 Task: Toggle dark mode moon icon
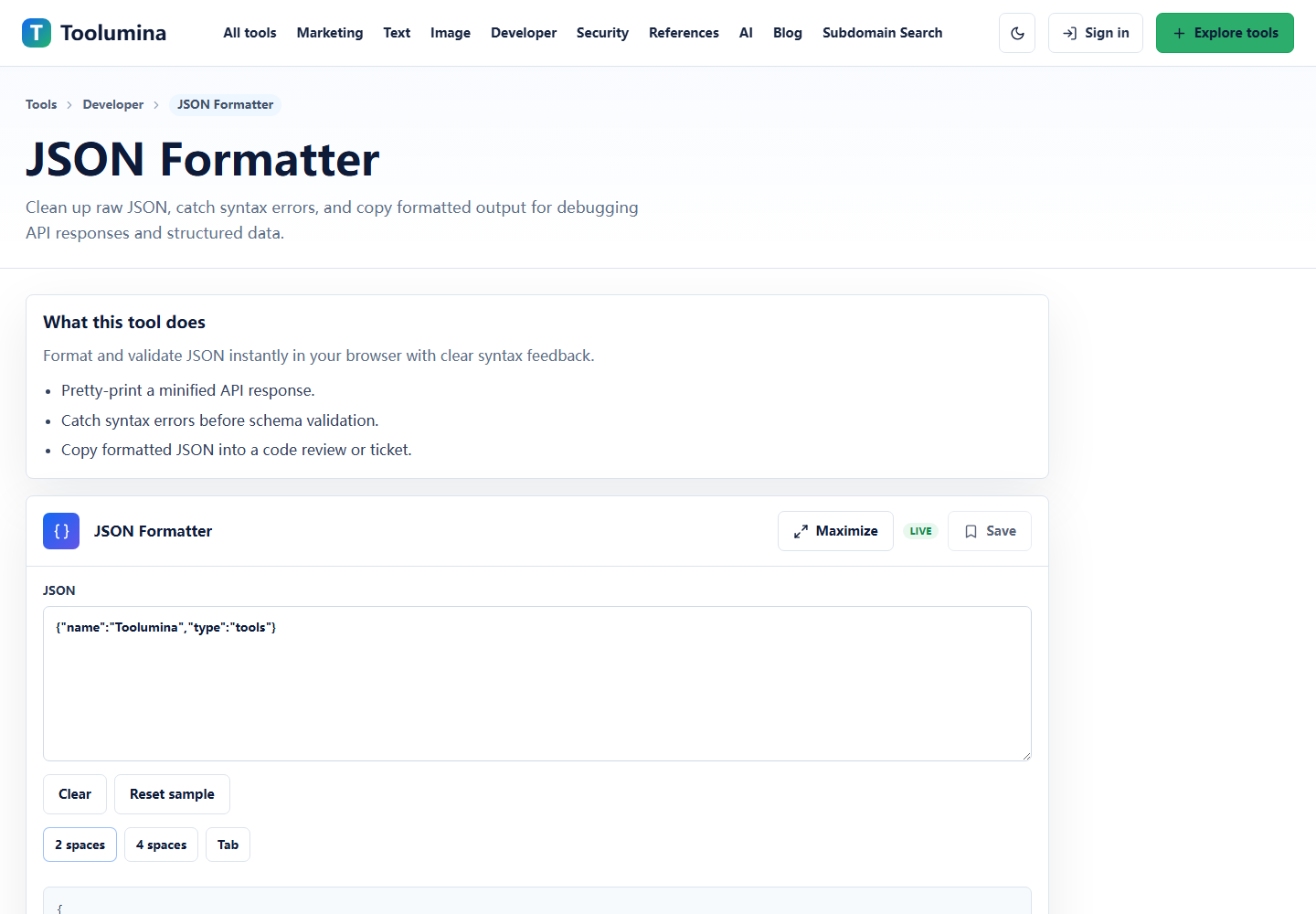click(x=1017, y=33)
